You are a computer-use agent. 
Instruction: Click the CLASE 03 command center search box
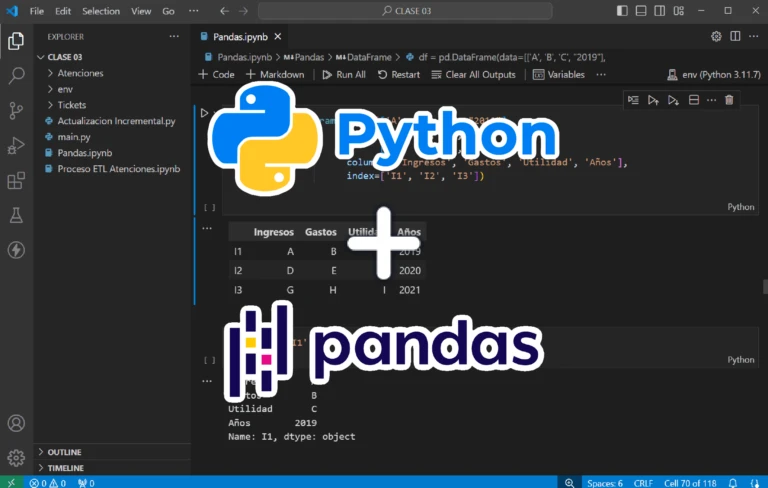pyautogui.click(x=406, y=11)
